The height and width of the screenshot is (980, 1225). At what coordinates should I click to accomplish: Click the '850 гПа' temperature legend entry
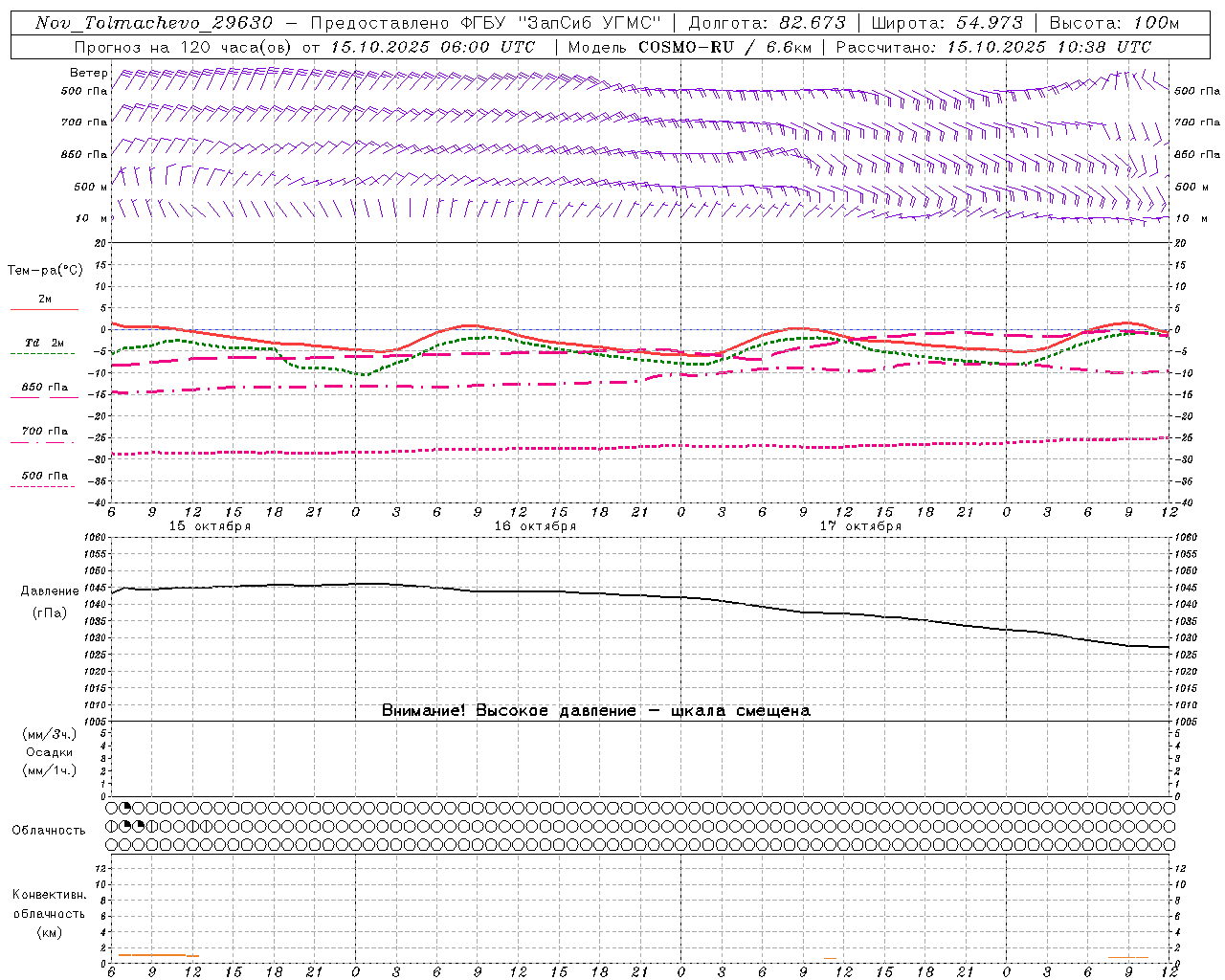[45, 388]
